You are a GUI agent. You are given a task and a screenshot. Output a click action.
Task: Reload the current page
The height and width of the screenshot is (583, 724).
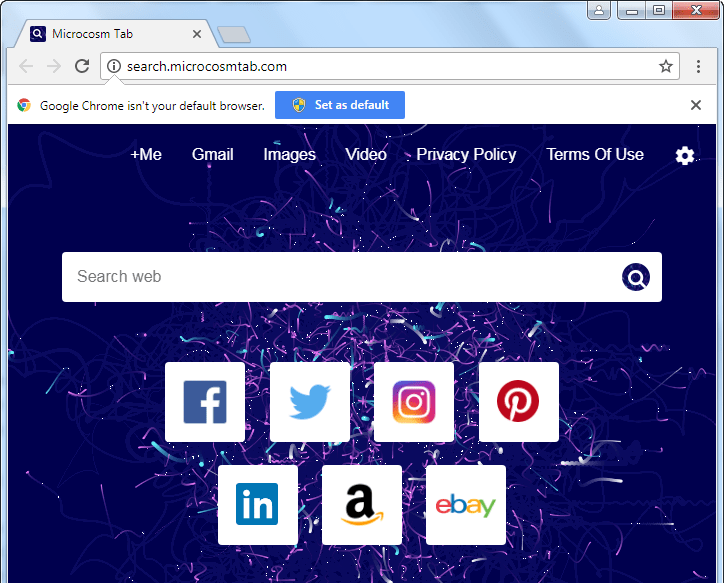click(82, 66)
